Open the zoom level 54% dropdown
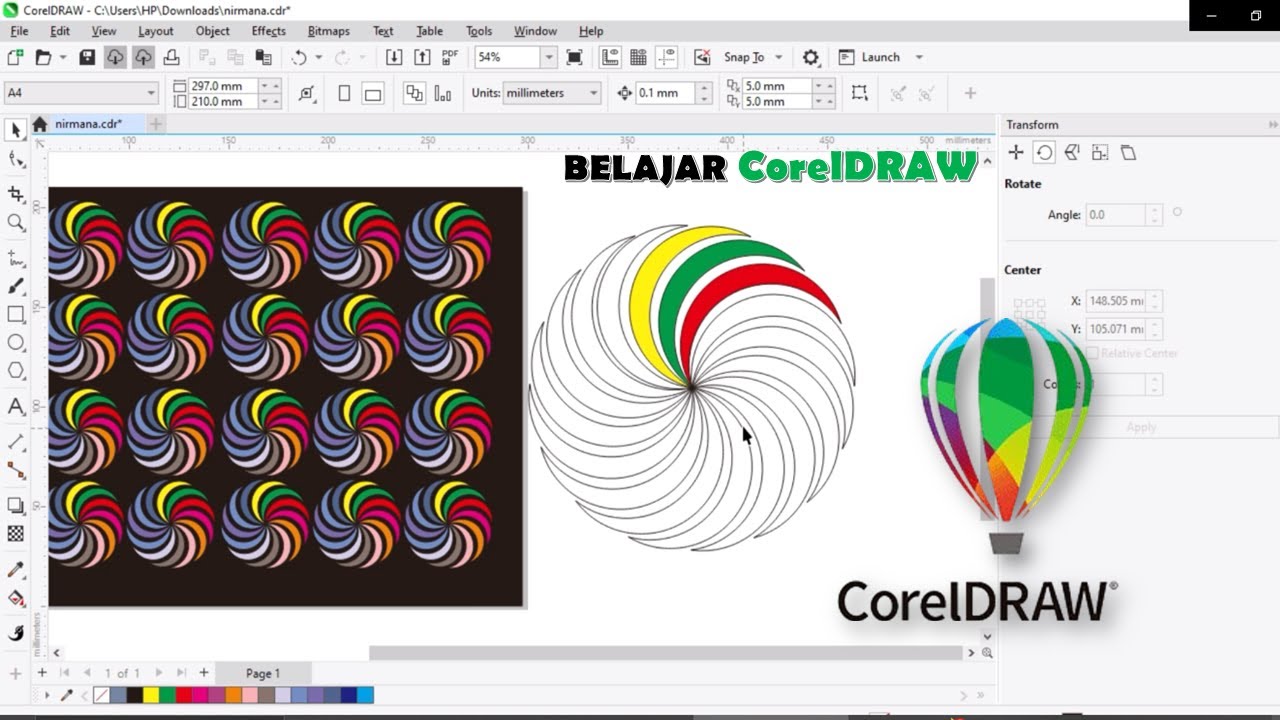 [x=548, y=57]
